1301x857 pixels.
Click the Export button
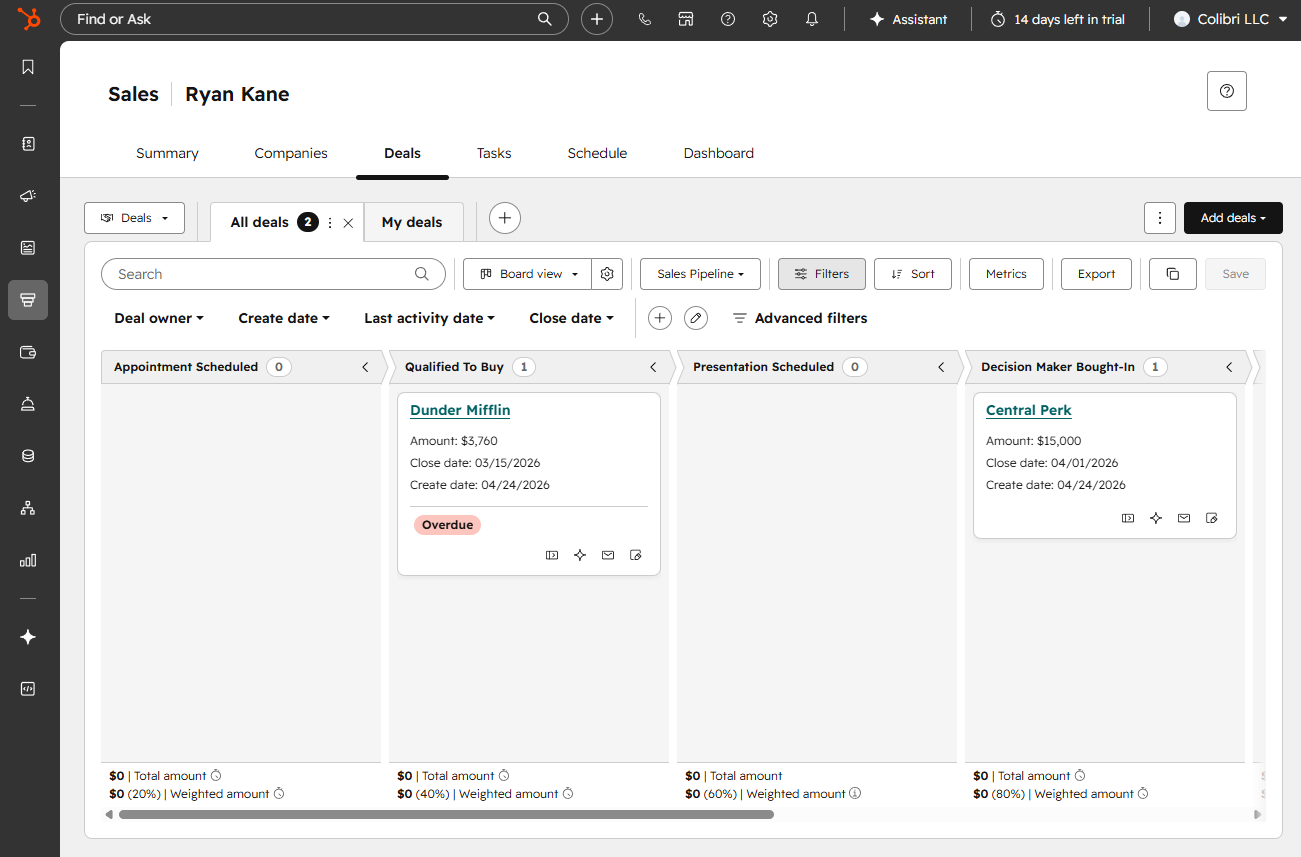pos(1096,273)
